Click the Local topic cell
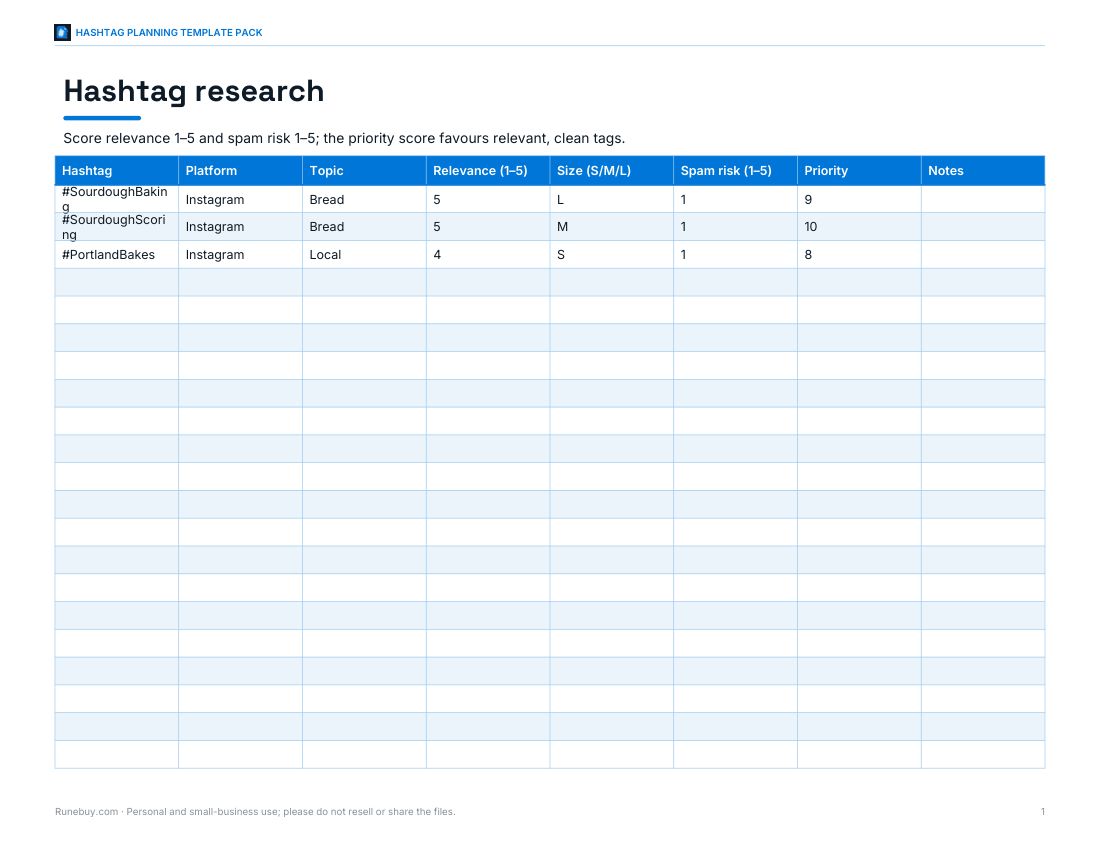This screenshot has height=850, width=1100. tap(364, 255)
